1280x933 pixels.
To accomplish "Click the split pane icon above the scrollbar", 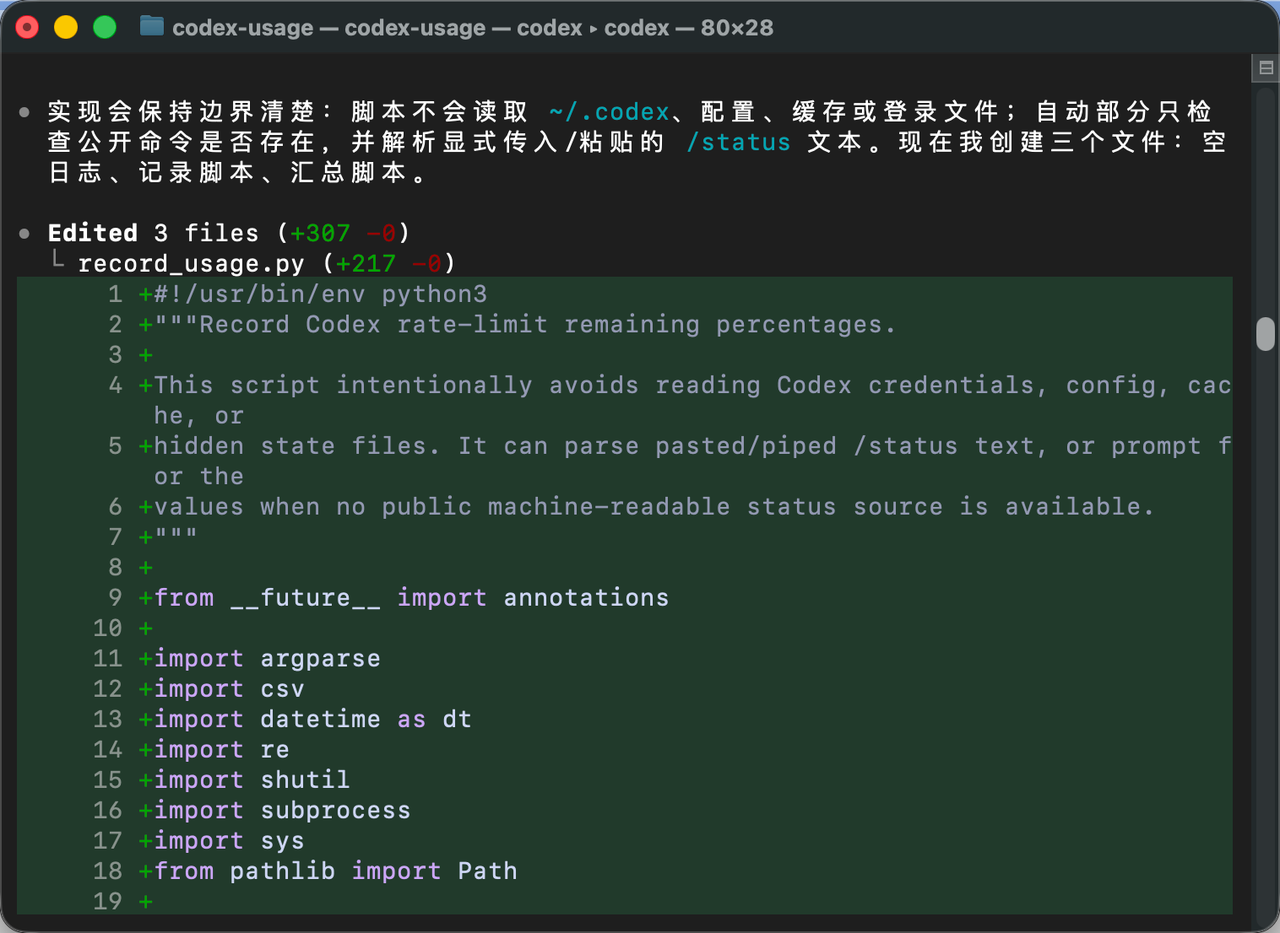I will click(x=1266, y=68).
